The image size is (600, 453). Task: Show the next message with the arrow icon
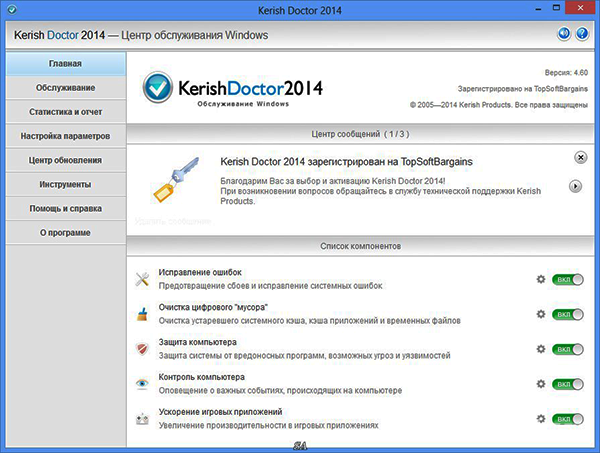575,186
